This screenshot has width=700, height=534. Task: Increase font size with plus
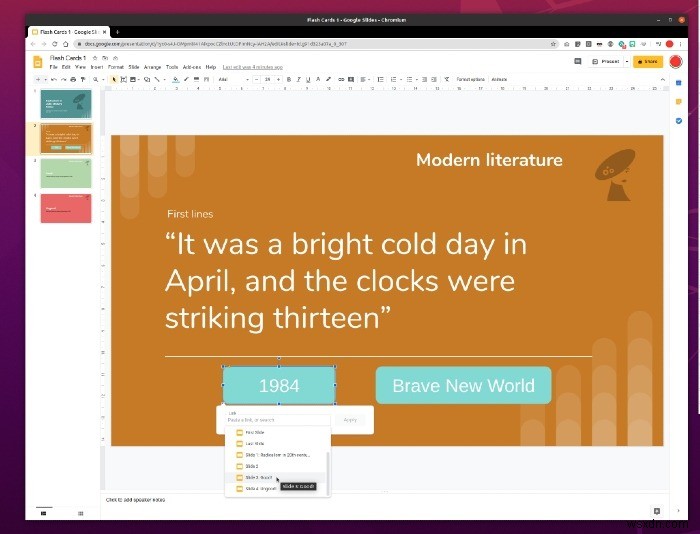279,79
